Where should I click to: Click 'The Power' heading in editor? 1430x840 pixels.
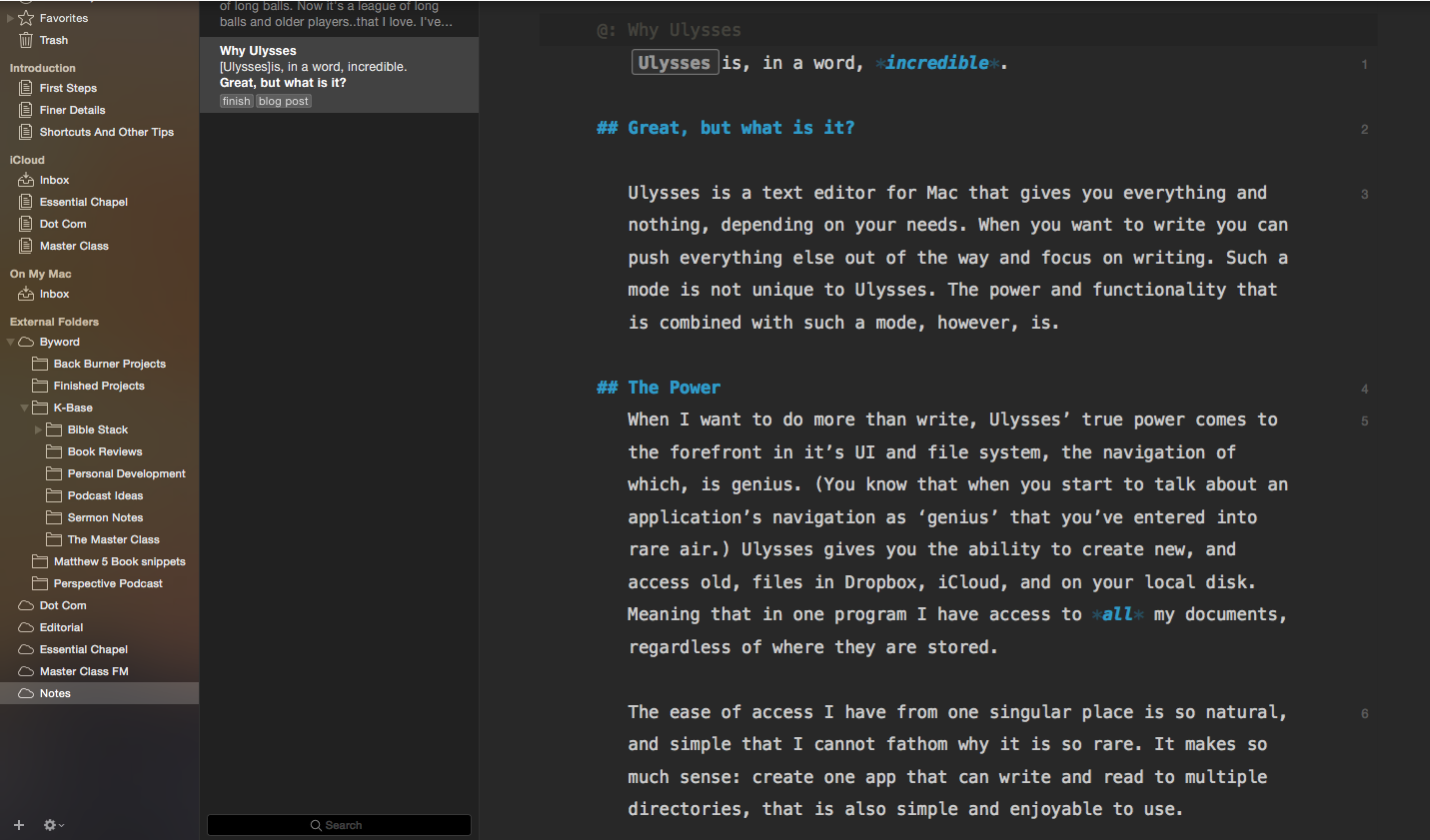coord(674,388)
